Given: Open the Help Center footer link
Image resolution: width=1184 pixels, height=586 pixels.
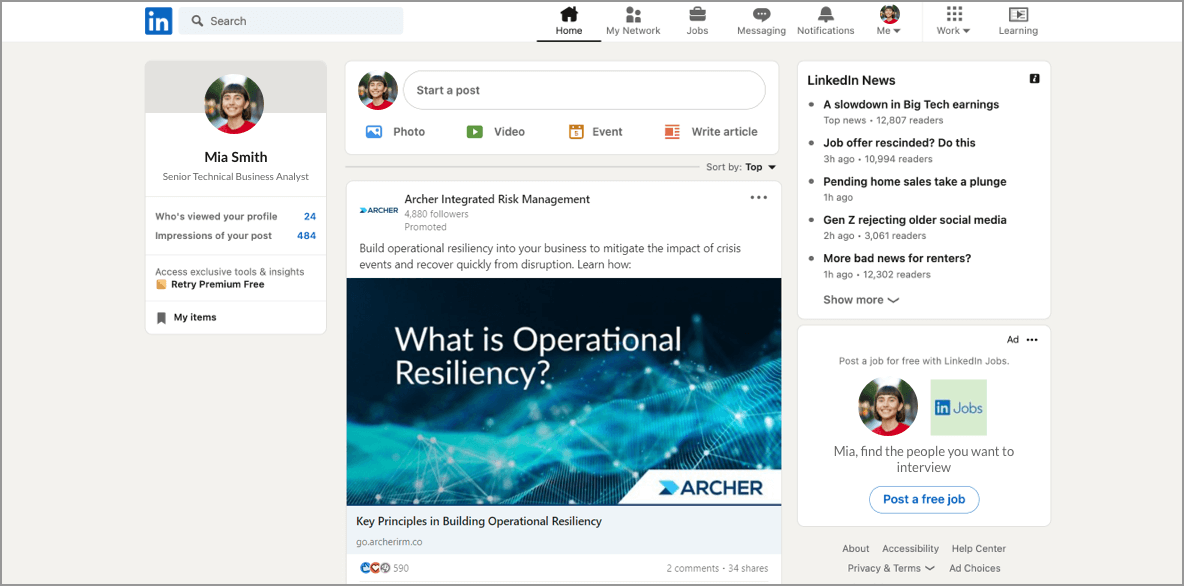Looking at the screenshot, I should click(979, 549).
